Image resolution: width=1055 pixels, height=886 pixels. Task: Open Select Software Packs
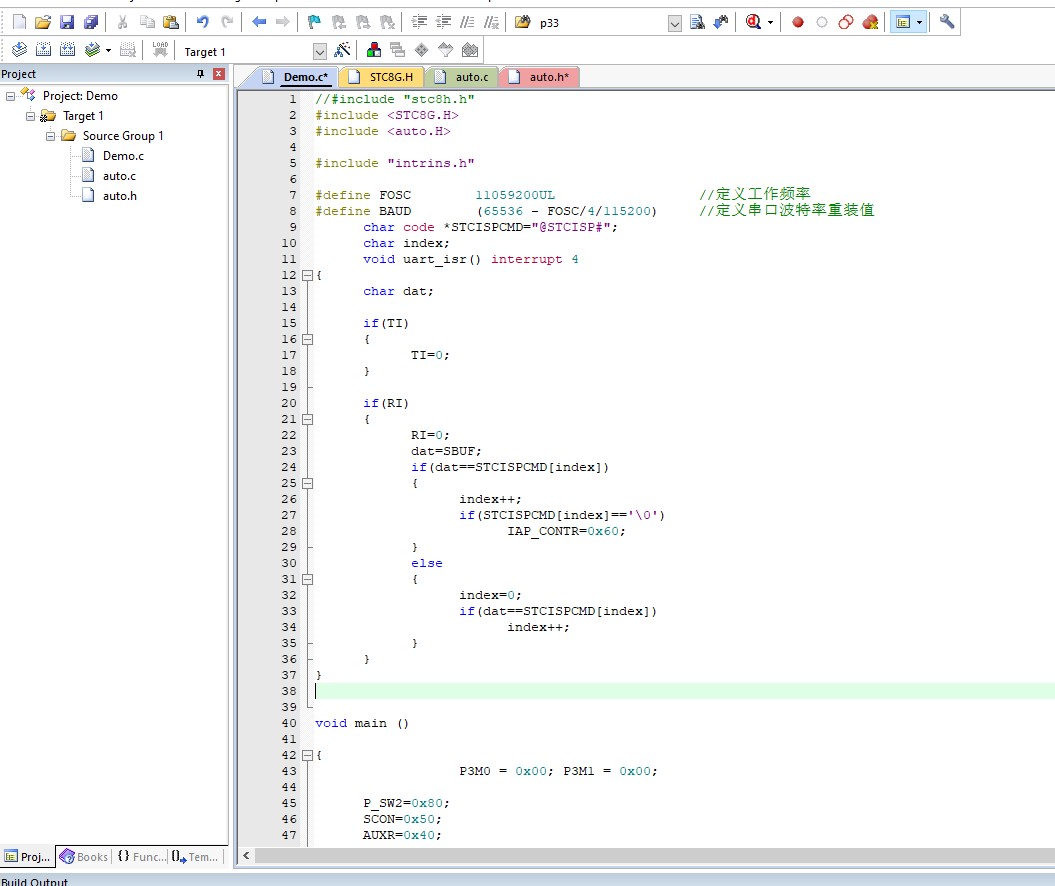pos(445,49)
